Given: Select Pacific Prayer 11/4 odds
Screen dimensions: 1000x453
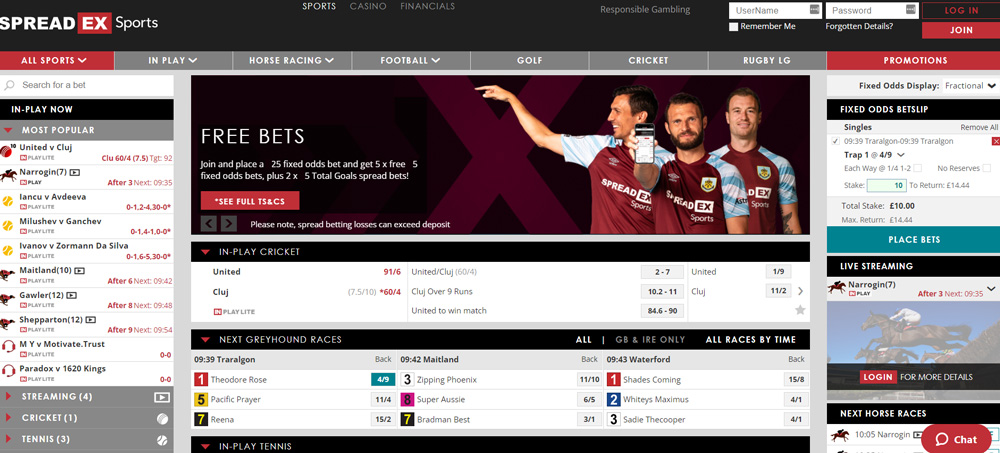Looking at the screenshot, I should coord(383,399).
